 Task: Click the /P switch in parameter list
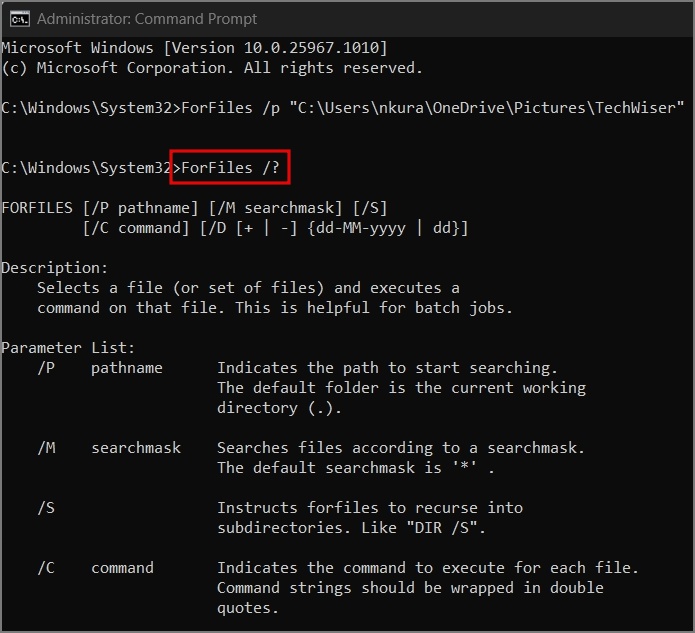point(46,368)
